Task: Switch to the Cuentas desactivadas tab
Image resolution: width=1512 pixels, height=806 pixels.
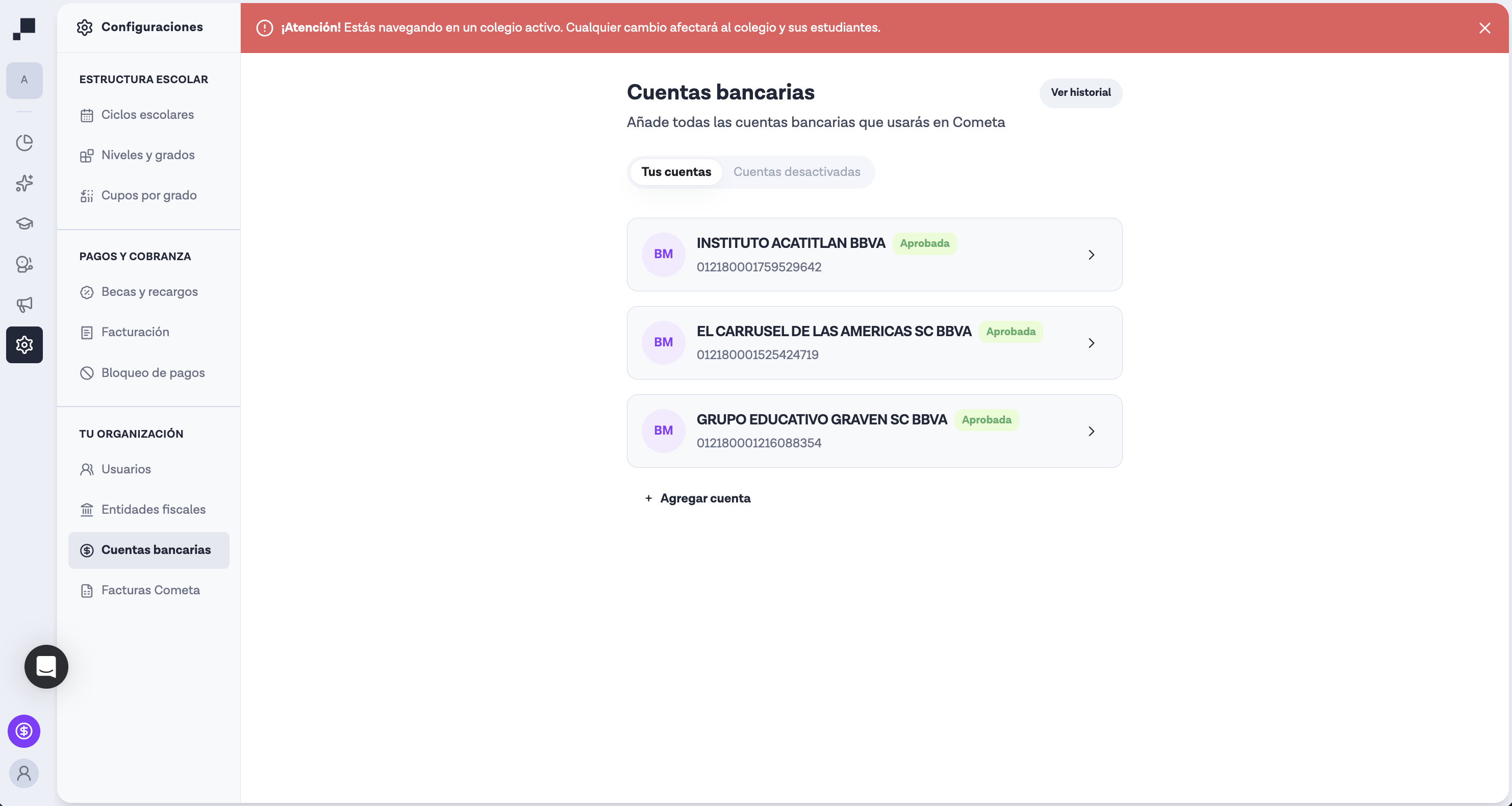Action: tap(796, 171)
